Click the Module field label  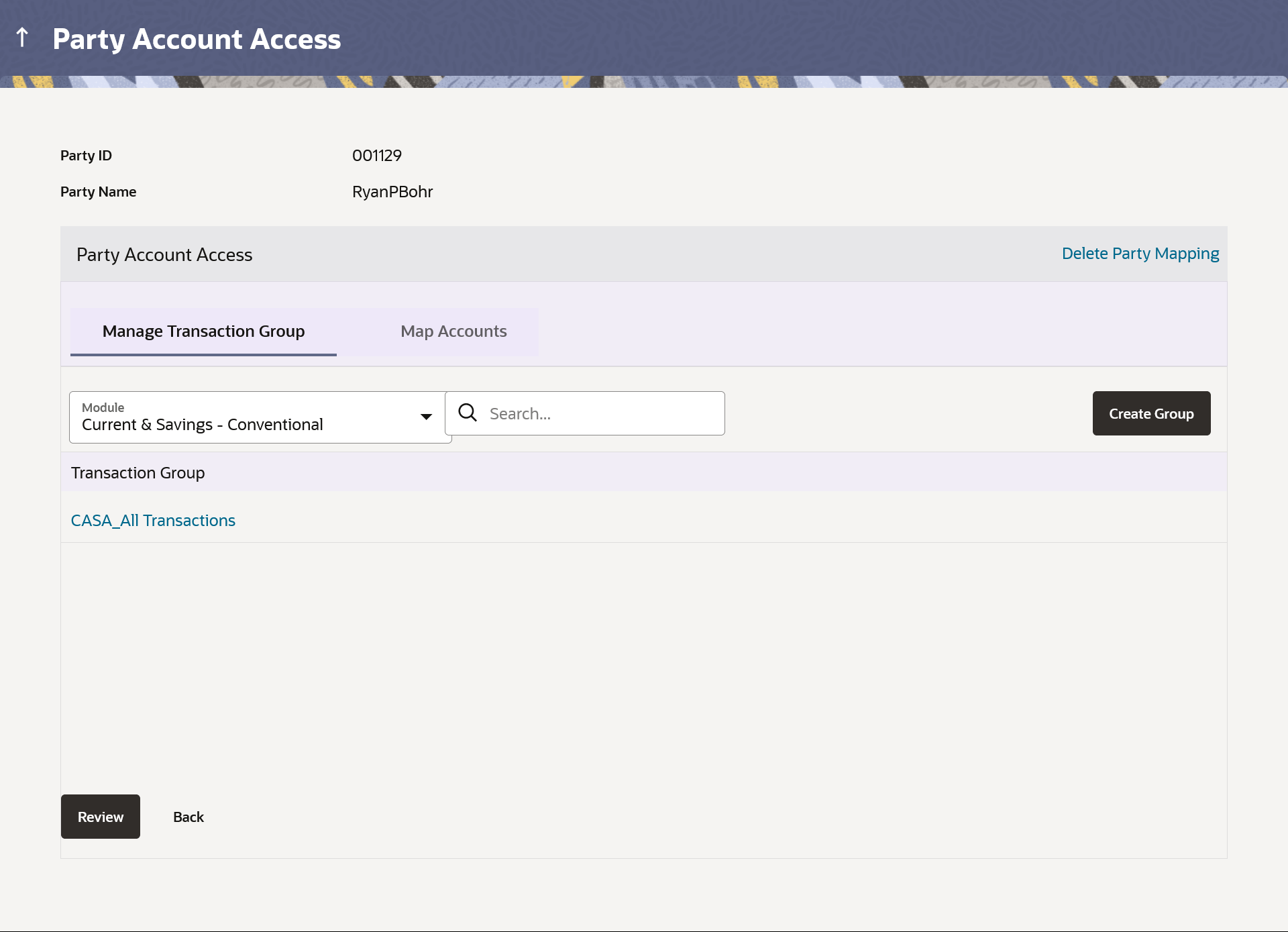(x=103, y=407)
